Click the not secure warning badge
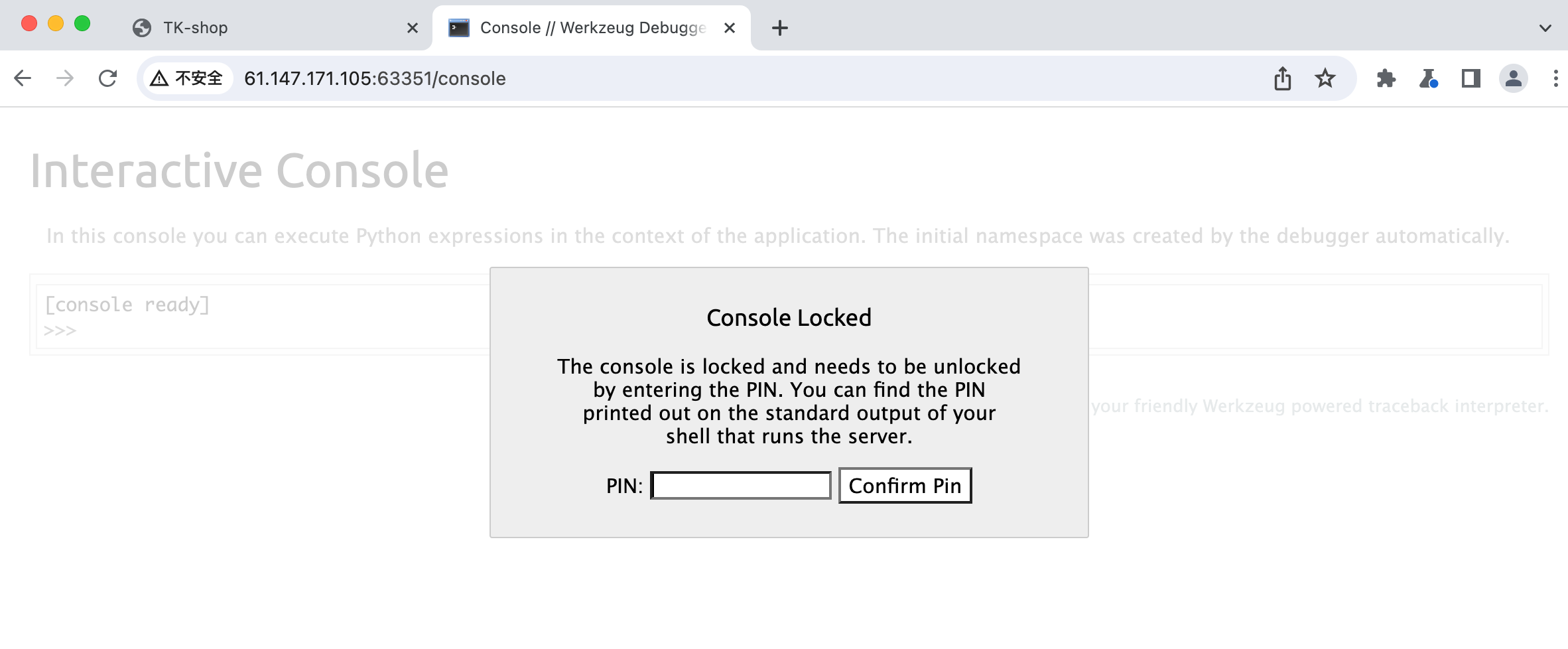Viewport: 1568px width, 649px height. 187,78
